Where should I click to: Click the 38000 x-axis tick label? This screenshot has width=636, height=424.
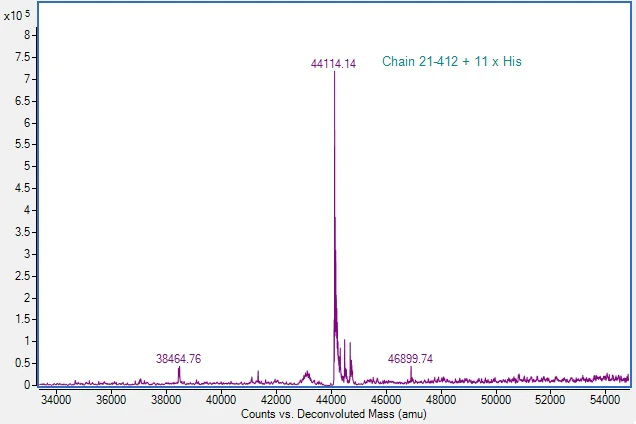[x=166, y=400]
